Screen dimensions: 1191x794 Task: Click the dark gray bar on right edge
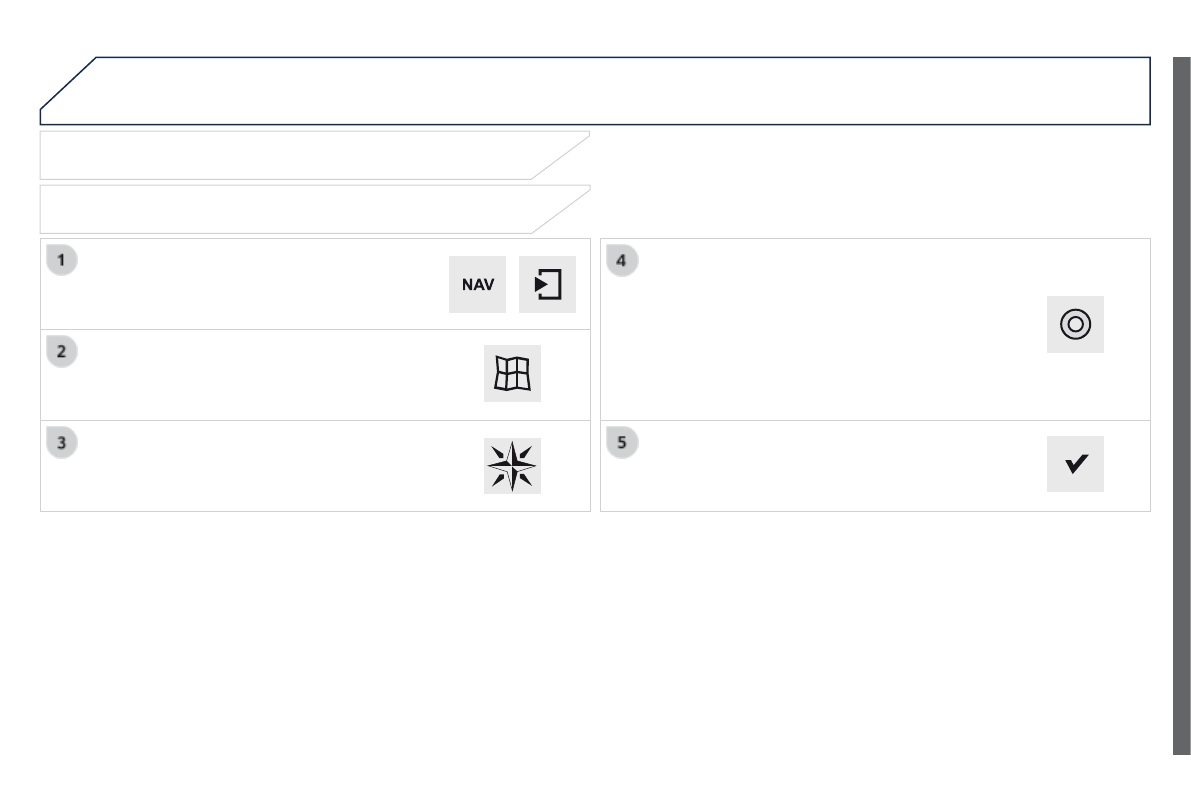pos(1181,400)
